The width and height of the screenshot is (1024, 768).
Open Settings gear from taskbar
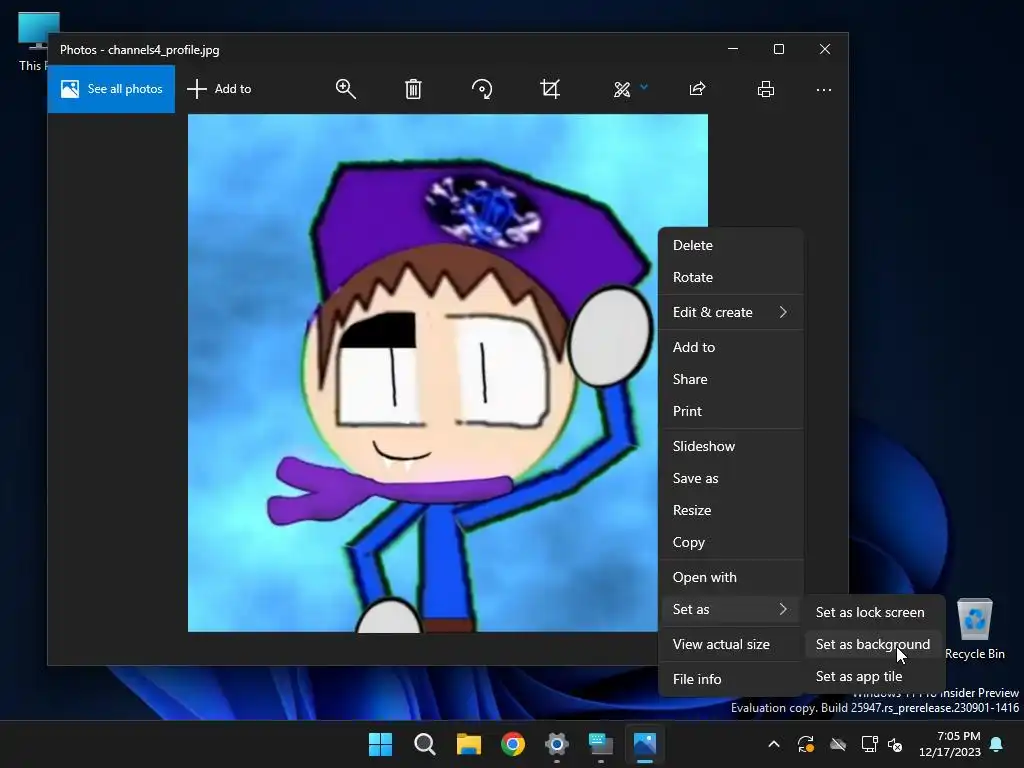pos(557,744)
